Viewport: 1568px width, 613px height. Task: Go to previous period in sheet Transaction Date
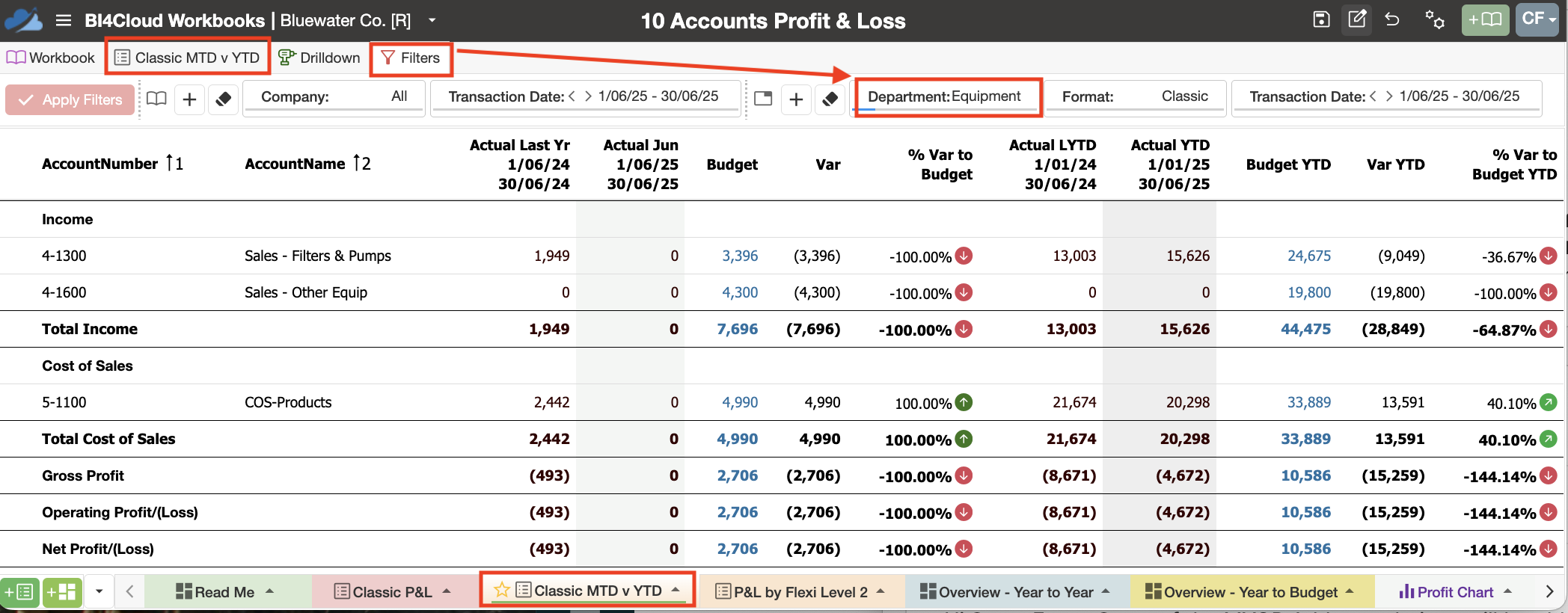pyautogui.click(x=1373, y=96)
